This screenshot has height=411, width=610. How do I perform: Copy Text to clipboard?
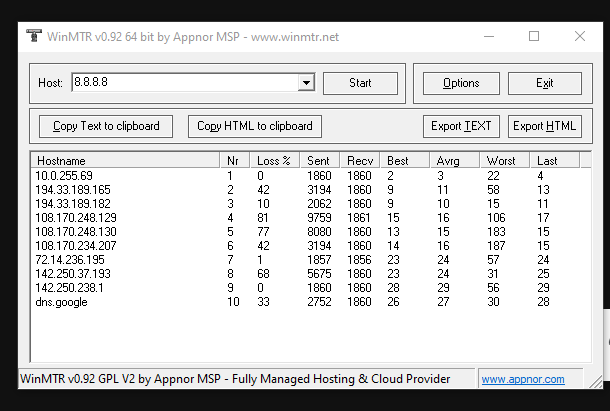[x=106, y=126]
